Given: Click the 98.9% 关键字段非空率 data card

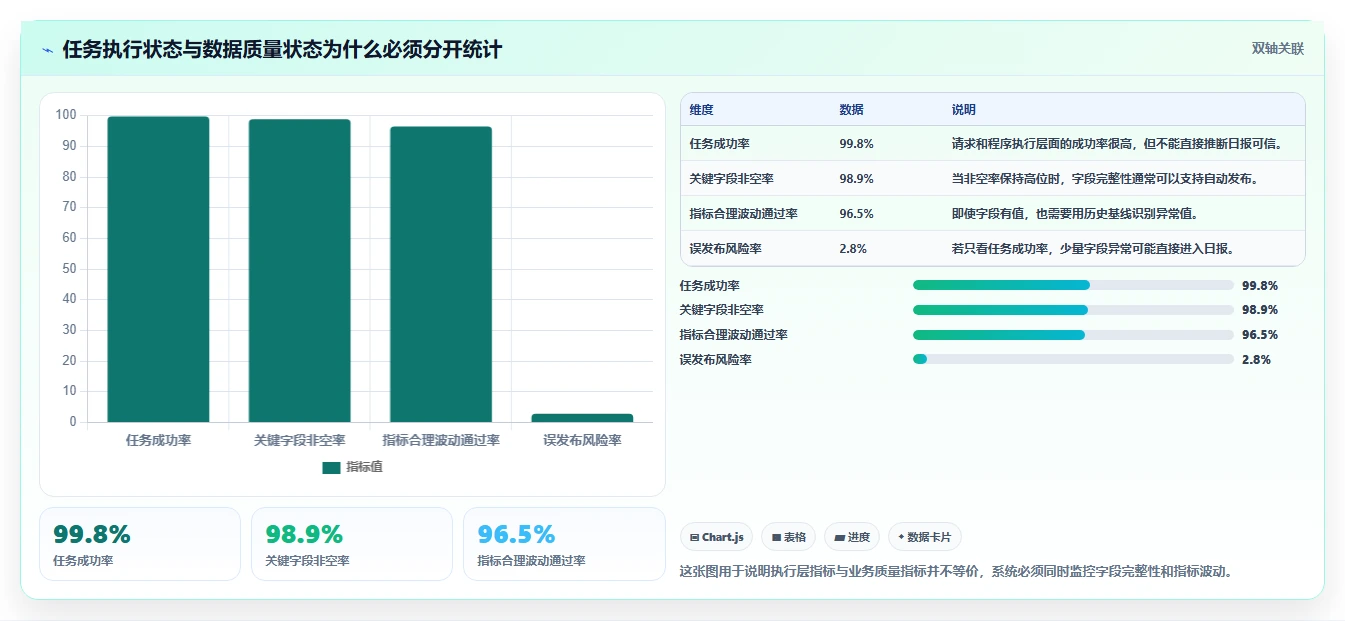Looking at the screenshot, I should 352,544.
